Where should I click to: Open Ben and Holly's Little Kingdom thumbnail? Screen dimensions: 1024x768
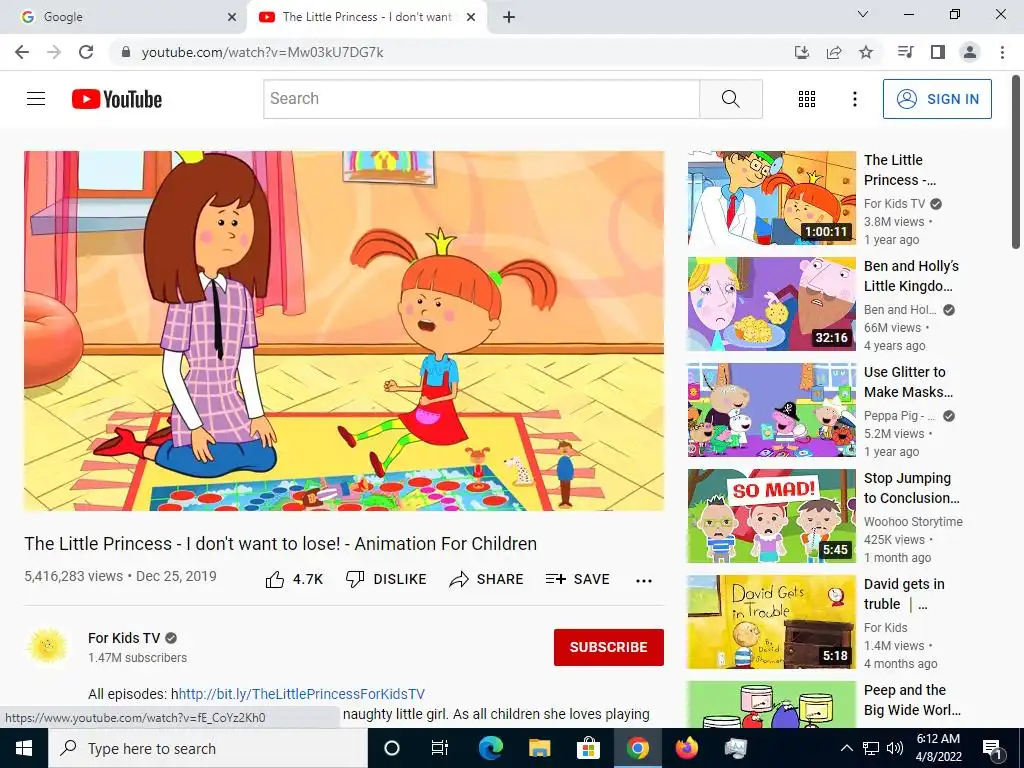[x=771, y=304]
